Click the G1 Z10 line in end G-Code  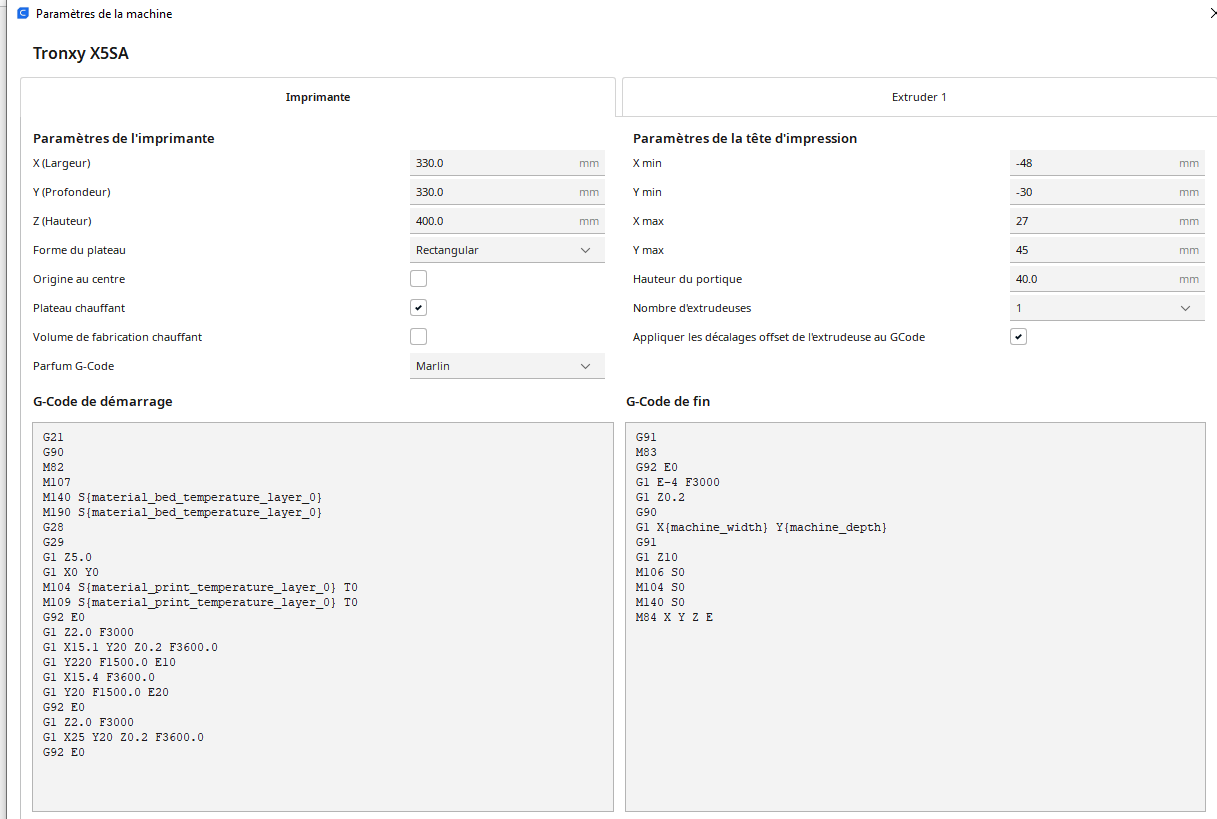pyautogui.click(x=657, y=557)
